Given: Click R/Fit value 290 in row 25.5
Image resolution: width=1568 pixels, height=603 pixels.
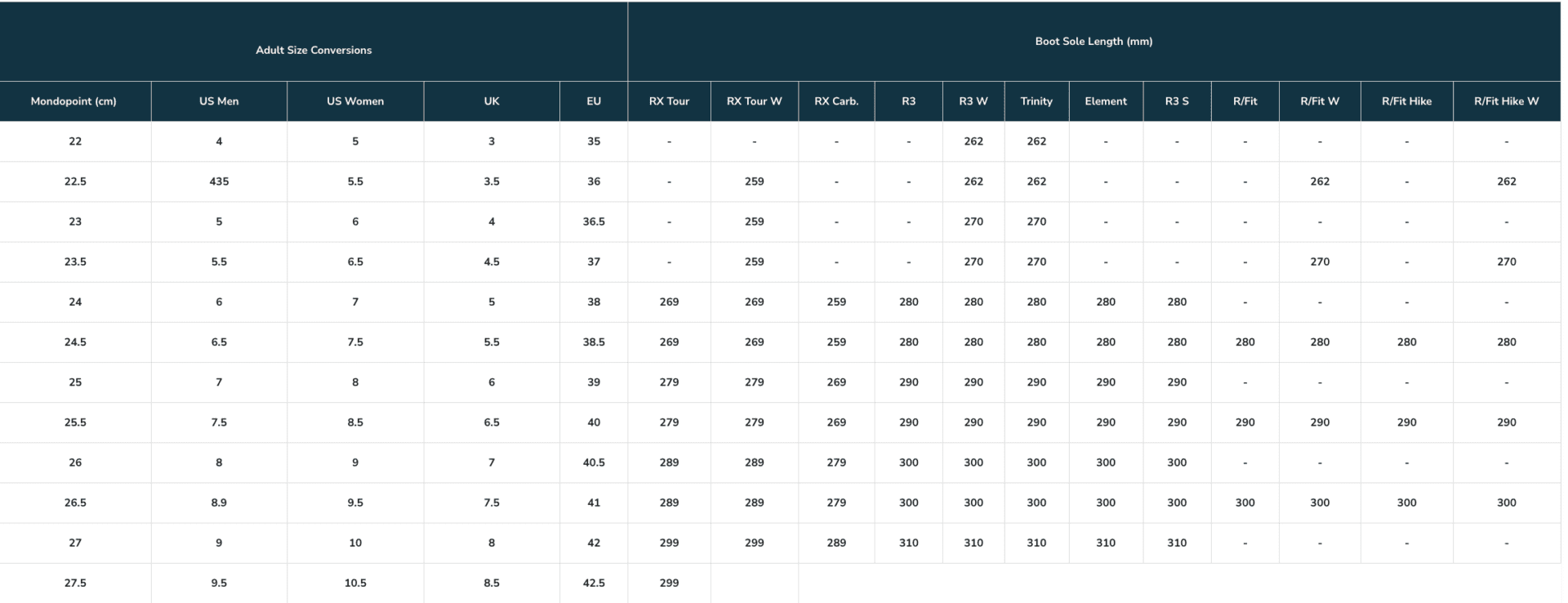Looking at the screenshot, I should 1245,422.
